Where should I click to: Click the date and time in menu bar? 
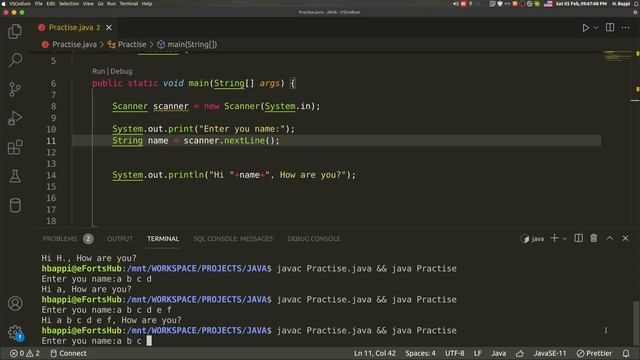pos(581,4)
